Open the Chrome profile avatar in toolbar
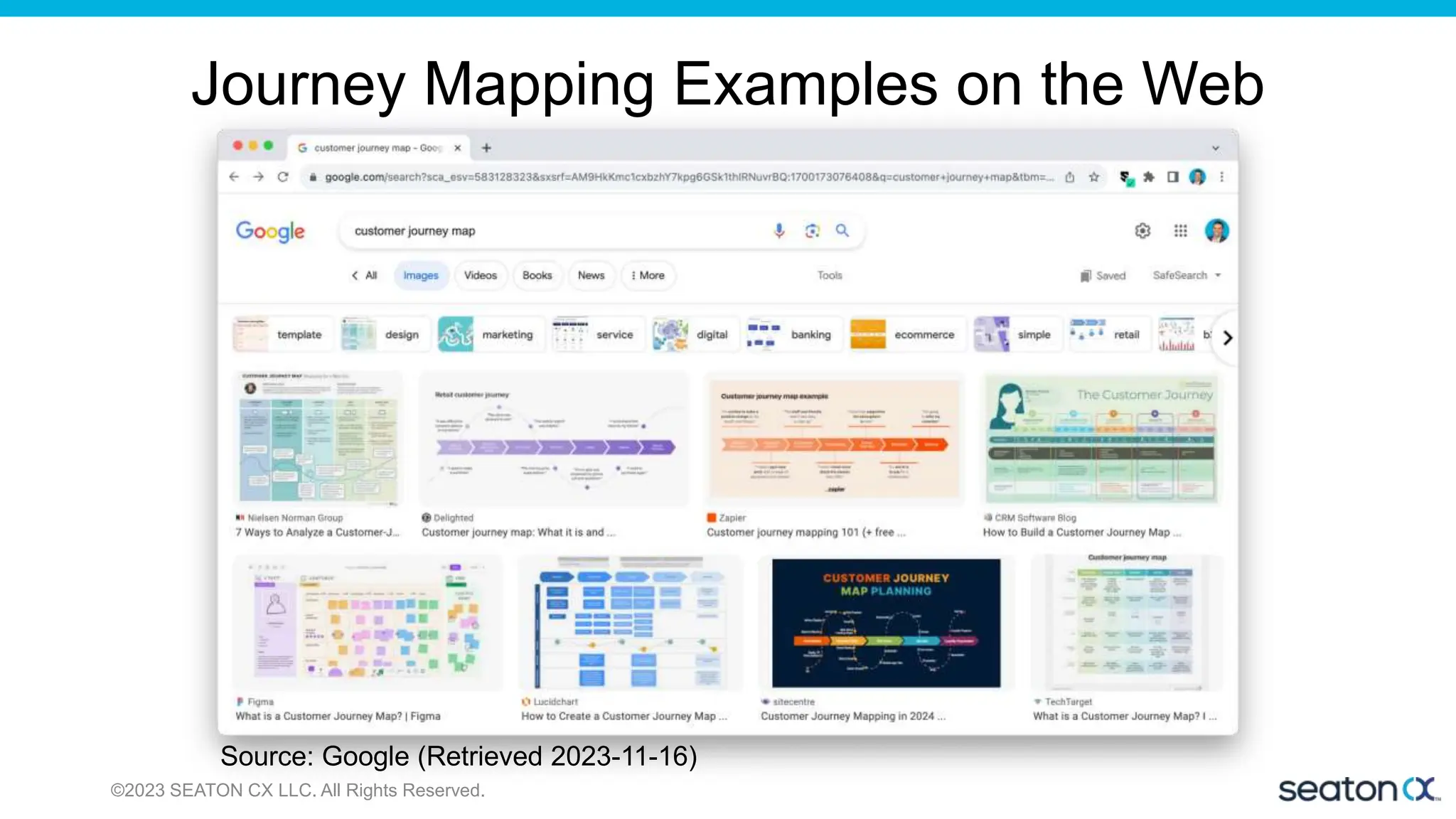 pyautogui.click(x=1197, y=177)
